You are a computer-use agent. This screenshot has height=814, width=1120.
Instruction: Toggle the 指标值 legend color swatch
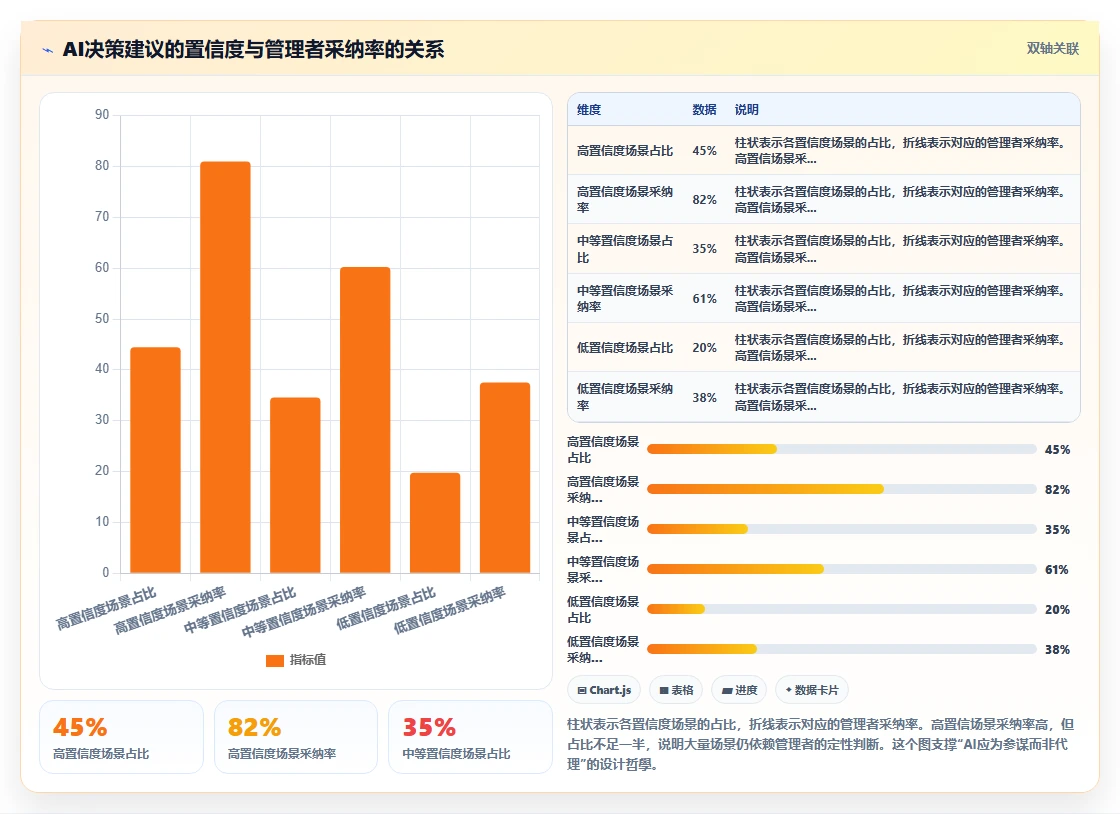pyautogui.click(x=275, y=660)
